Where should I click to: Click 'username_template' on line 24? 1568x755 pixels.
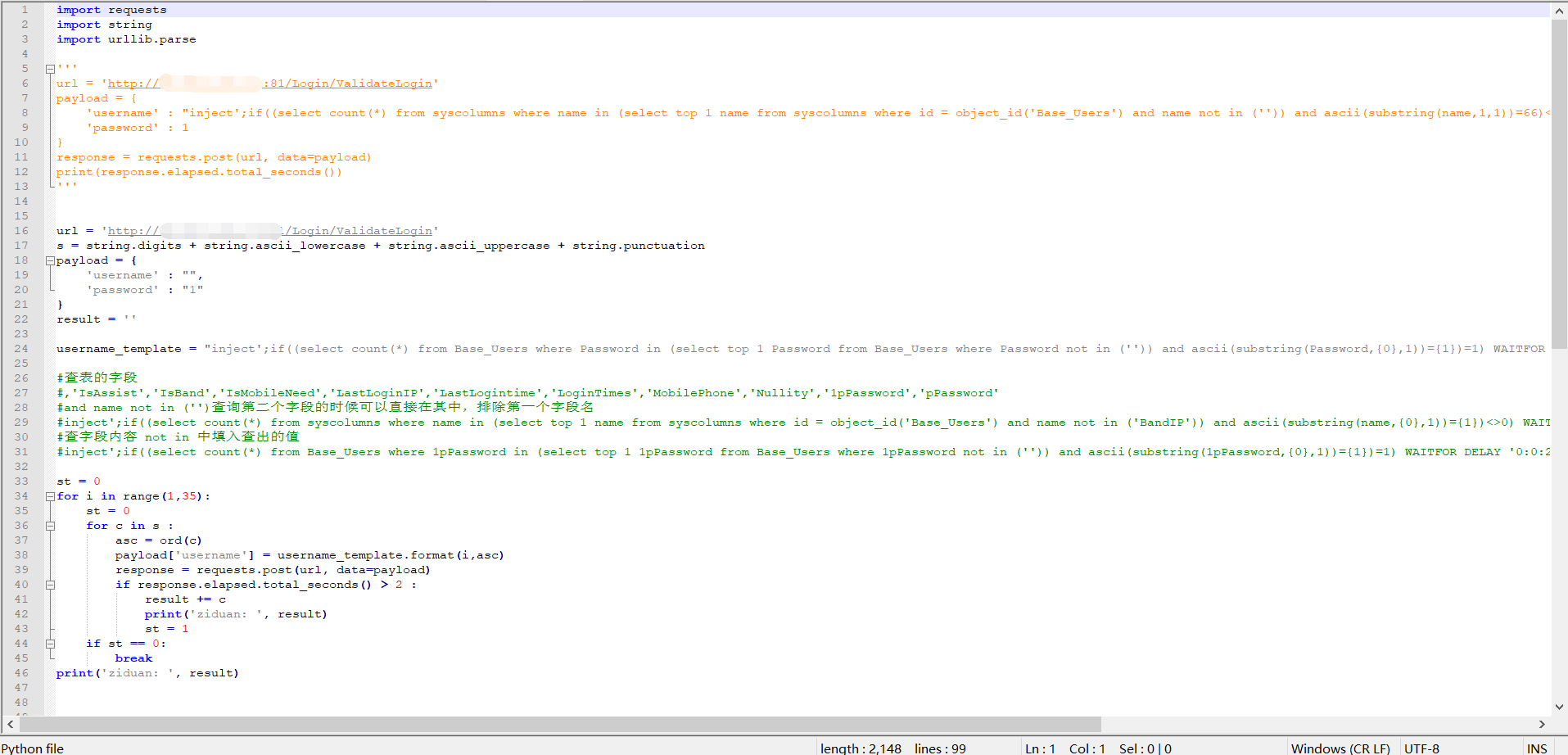pos(119,349)
